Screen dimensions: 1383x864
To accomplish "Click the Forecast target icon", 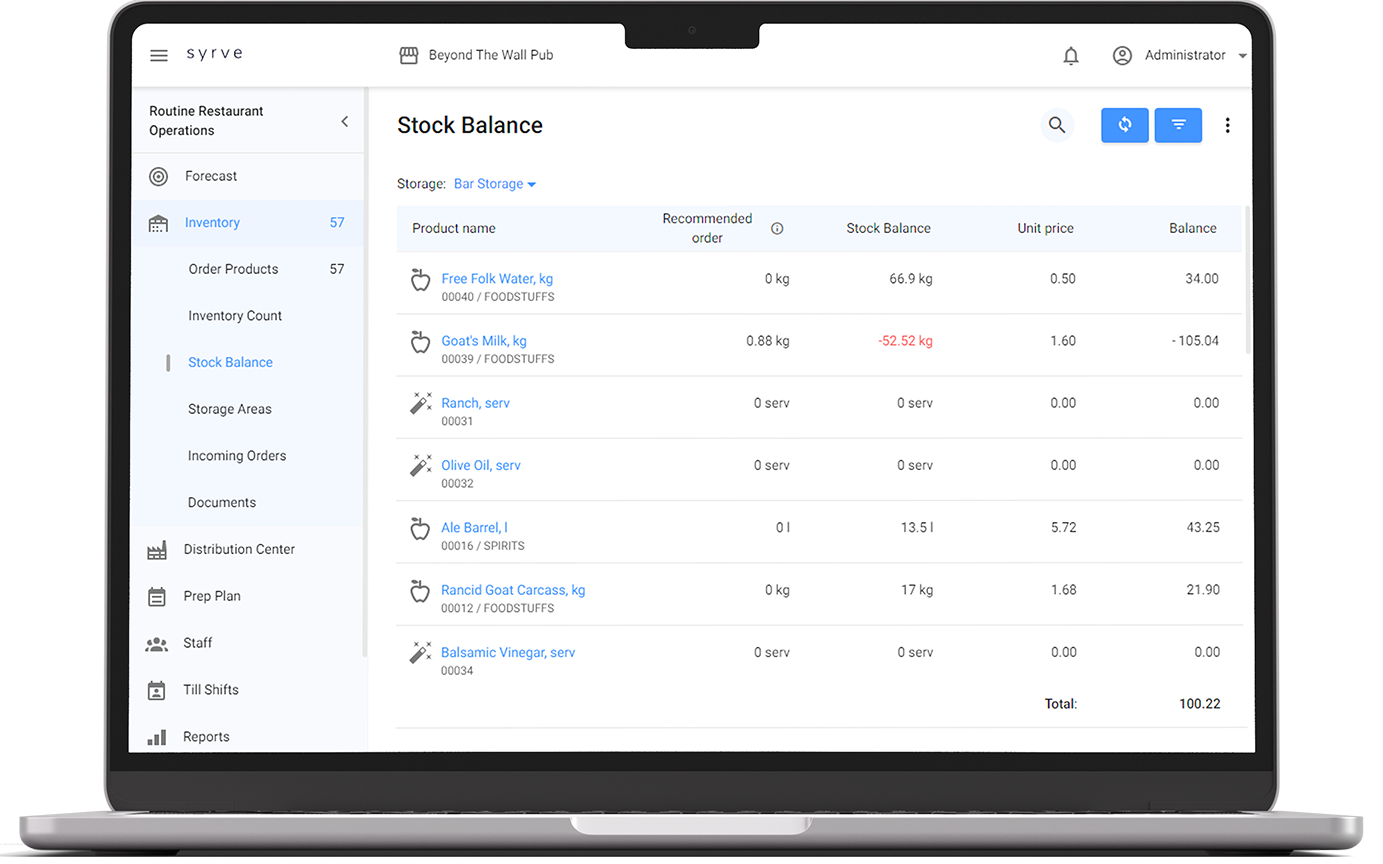I will 158,177.
